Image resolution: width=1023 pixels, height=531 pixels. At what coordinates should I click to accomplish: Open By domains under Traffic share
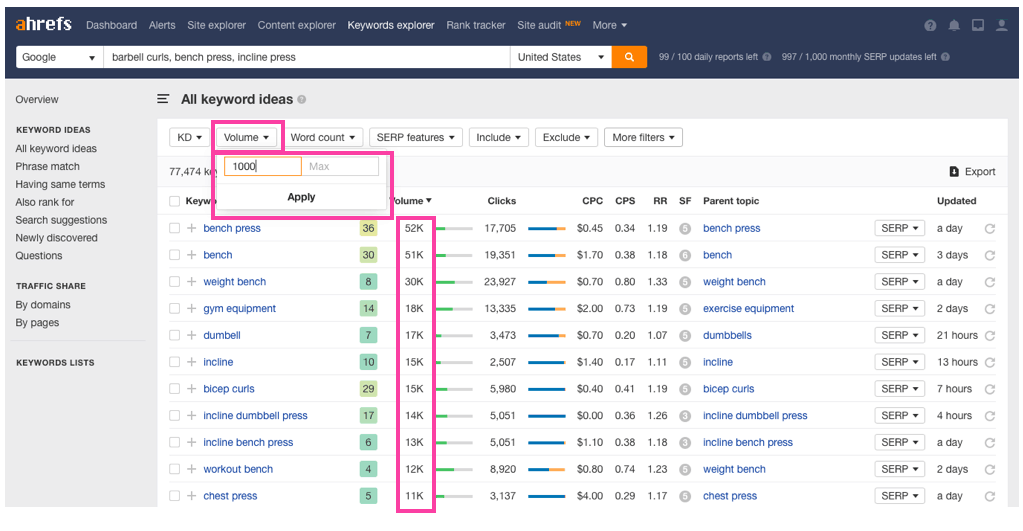(43, 305)
